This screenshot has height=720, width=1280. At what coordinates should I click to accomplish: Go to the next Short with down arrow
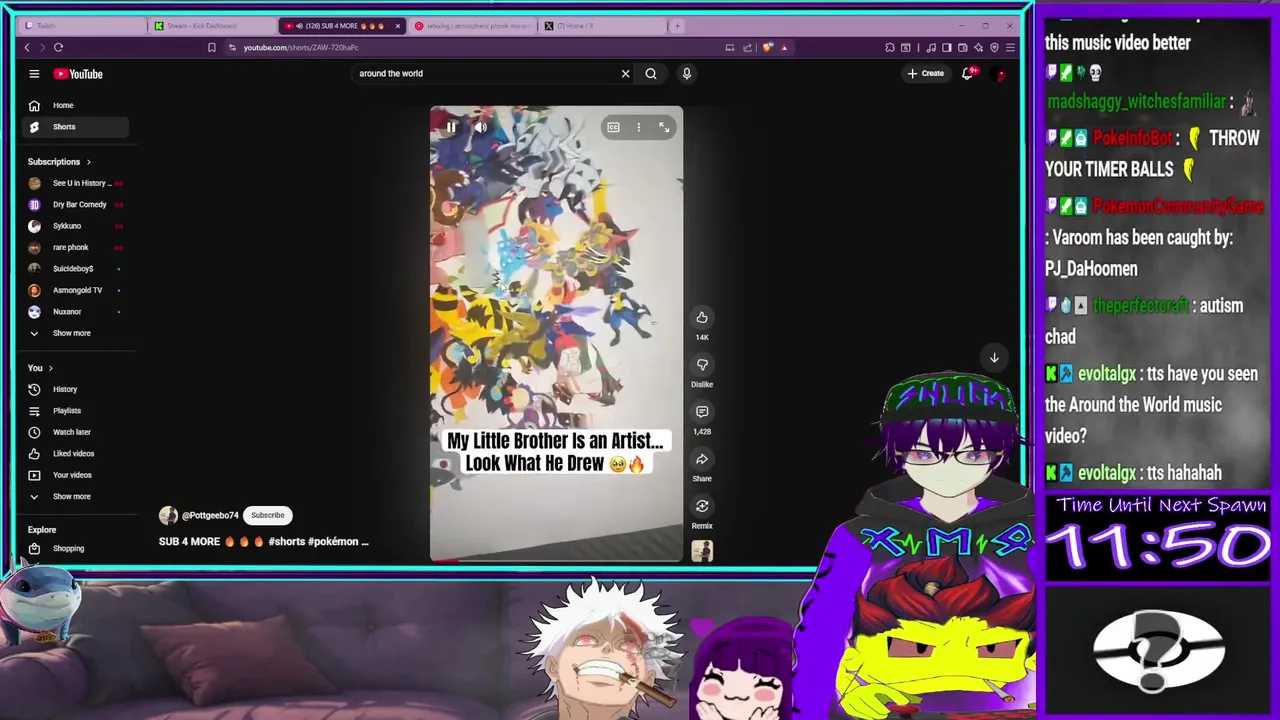994,357
